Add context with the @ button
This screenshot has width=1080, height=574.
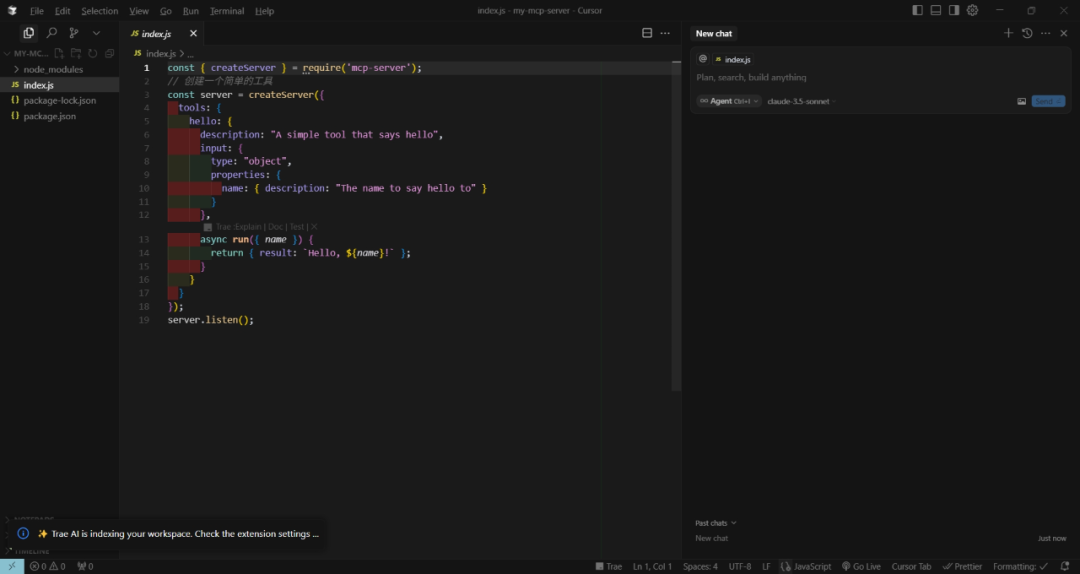(703, 59)
